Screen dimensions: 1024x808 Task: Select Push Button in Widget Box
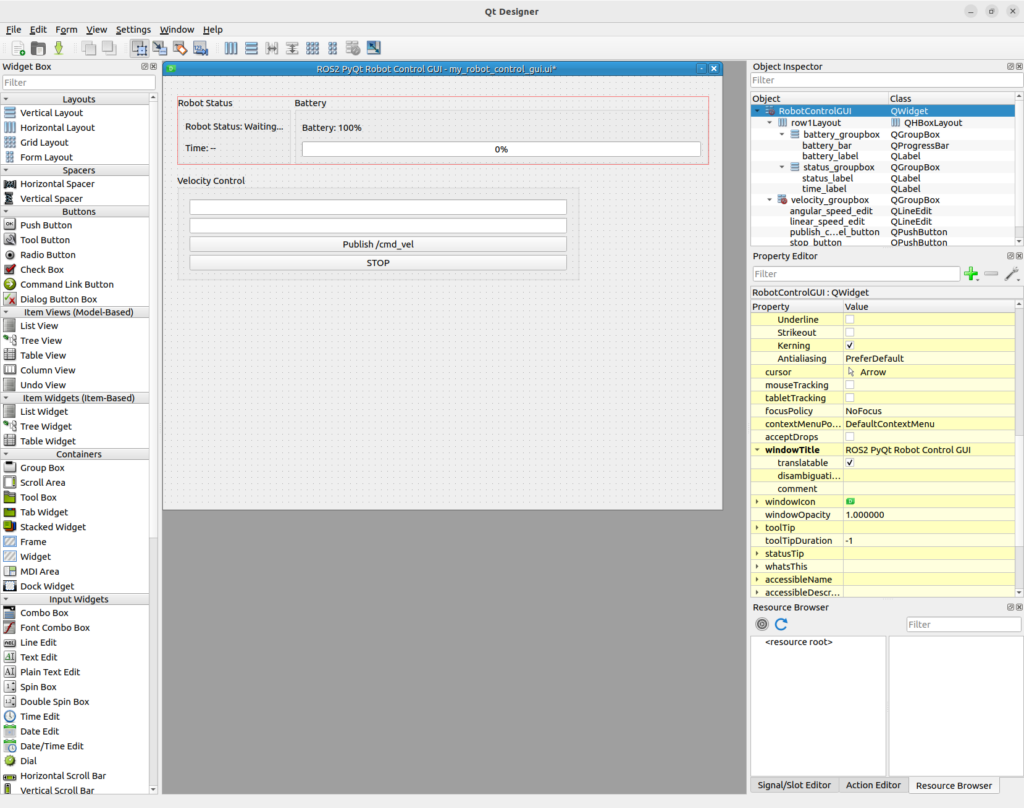pos(46,225)
